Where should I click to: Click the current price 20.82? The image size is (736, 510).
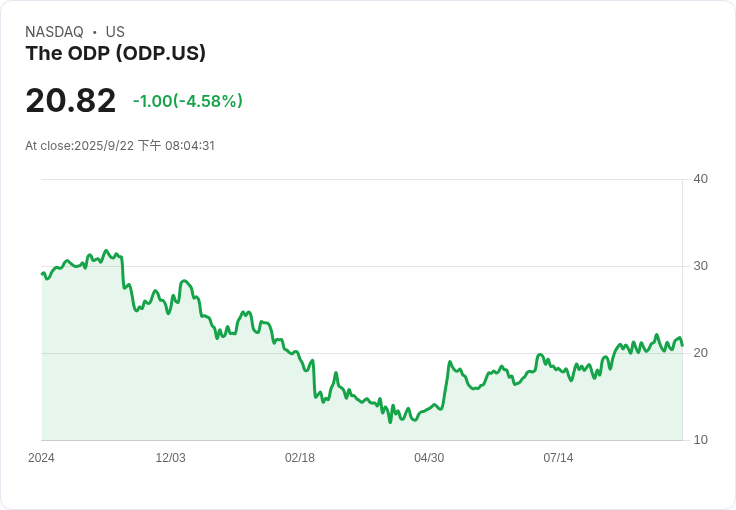70,101
